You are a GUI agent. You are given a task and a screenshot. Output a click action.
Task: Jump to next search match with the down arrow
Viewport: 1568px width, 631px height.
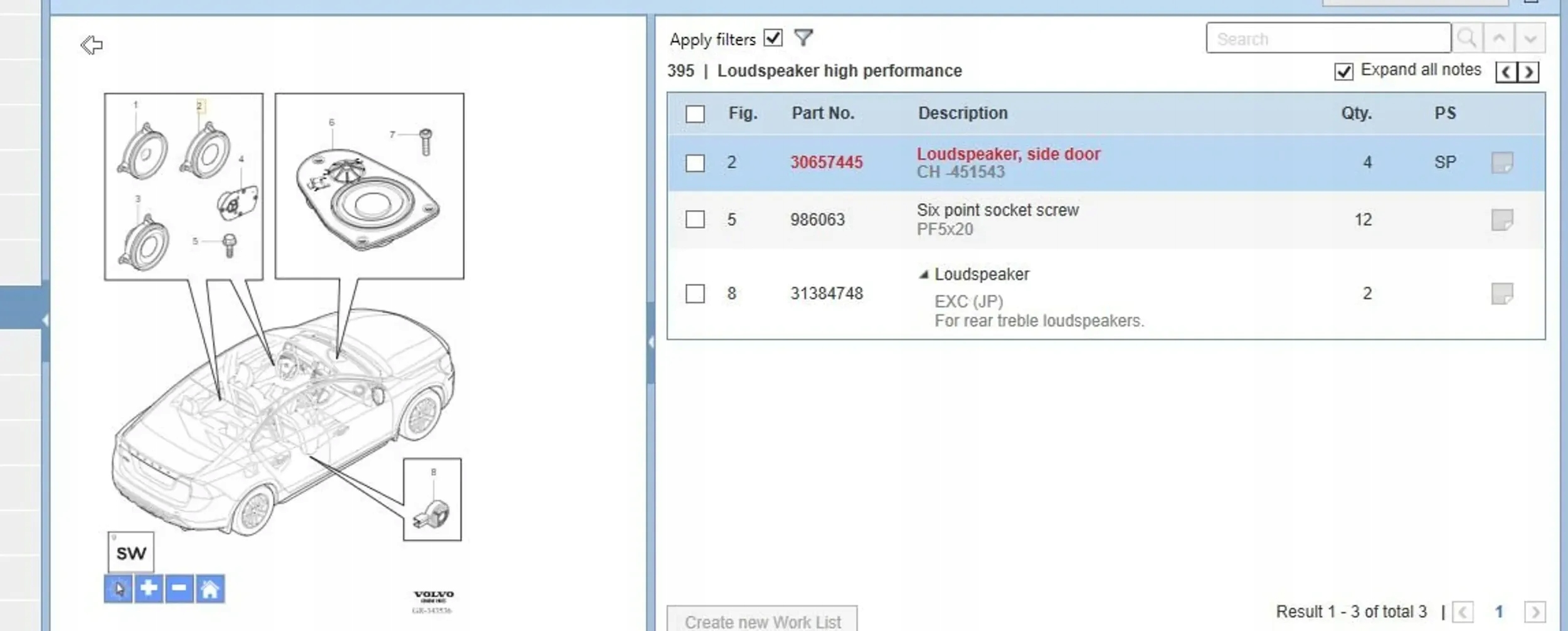[x=1530, y=38]
